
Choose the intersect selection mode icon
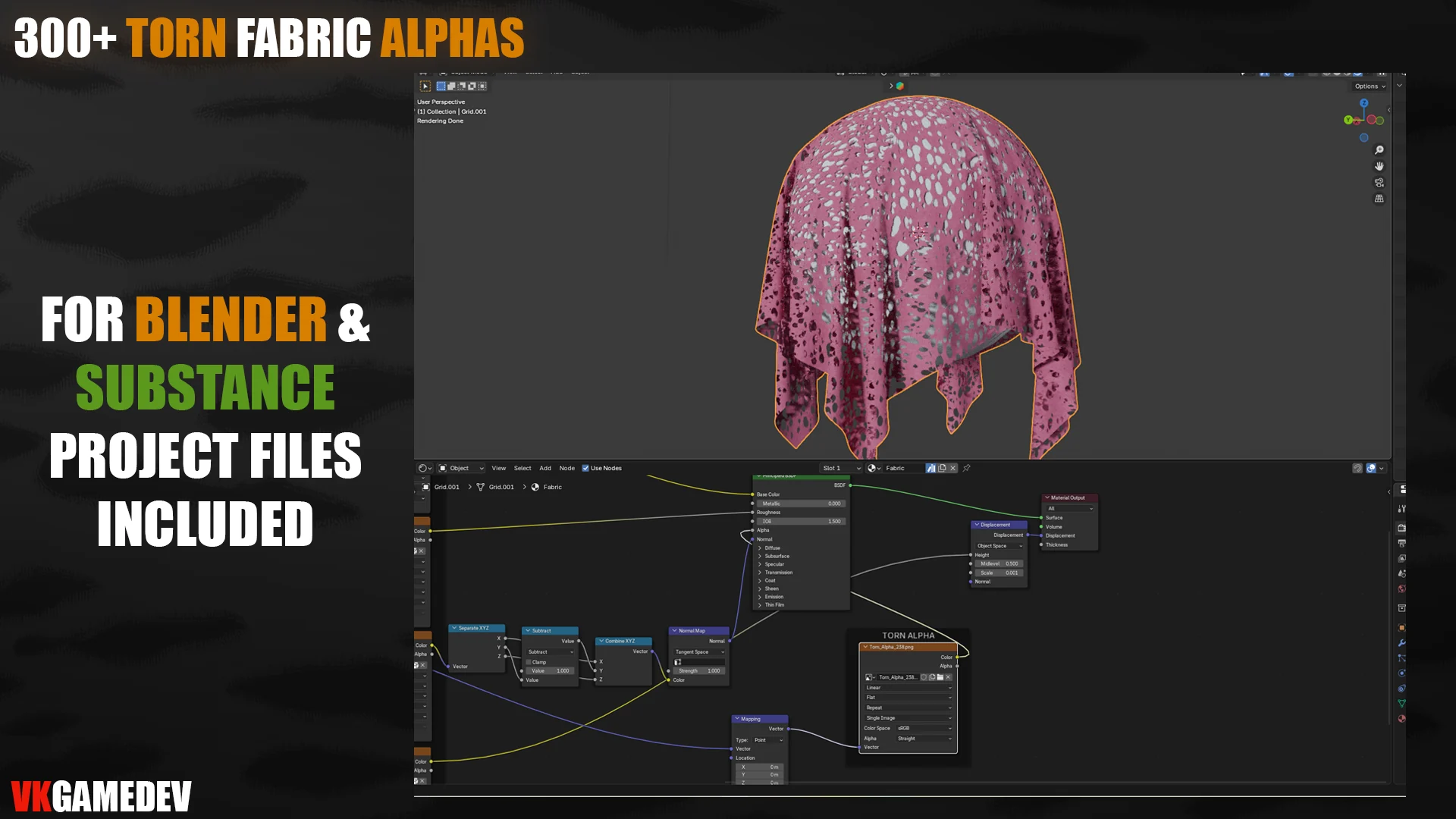[x=482, y=86]
